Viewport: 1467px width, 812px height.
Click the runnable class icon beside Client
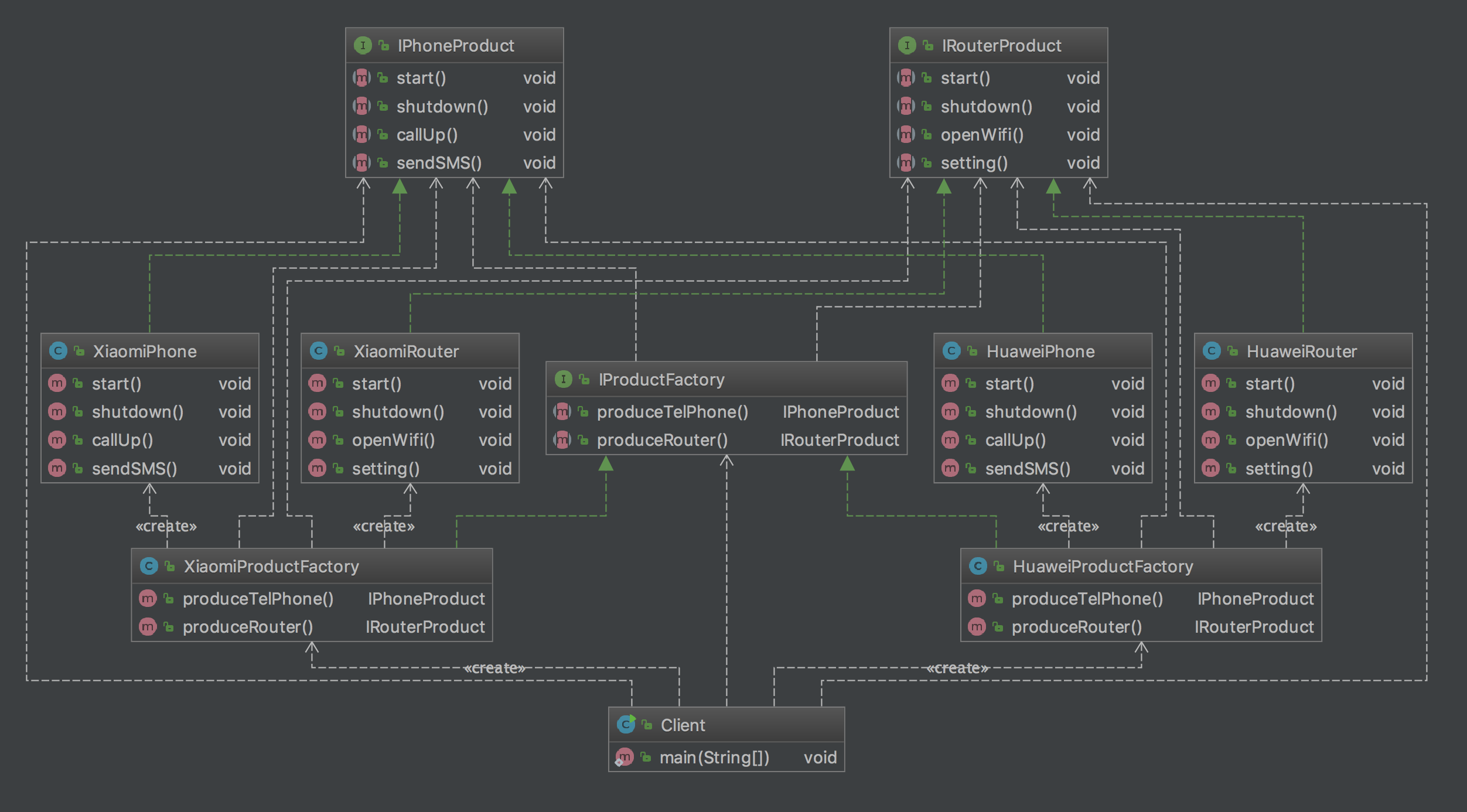tap(626, 725)
